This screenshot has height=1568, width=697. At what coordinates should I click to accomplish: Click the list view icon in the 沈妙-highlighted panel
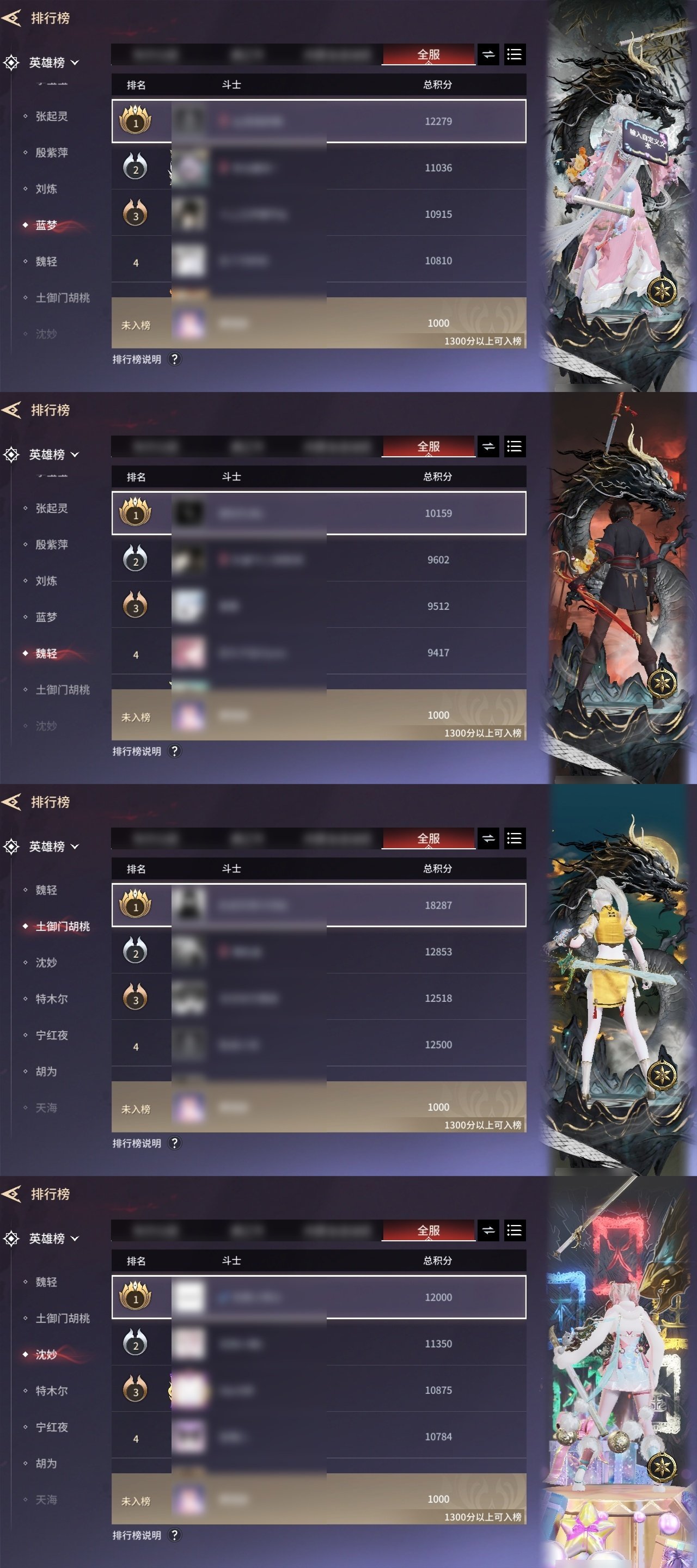[515, 1231]
